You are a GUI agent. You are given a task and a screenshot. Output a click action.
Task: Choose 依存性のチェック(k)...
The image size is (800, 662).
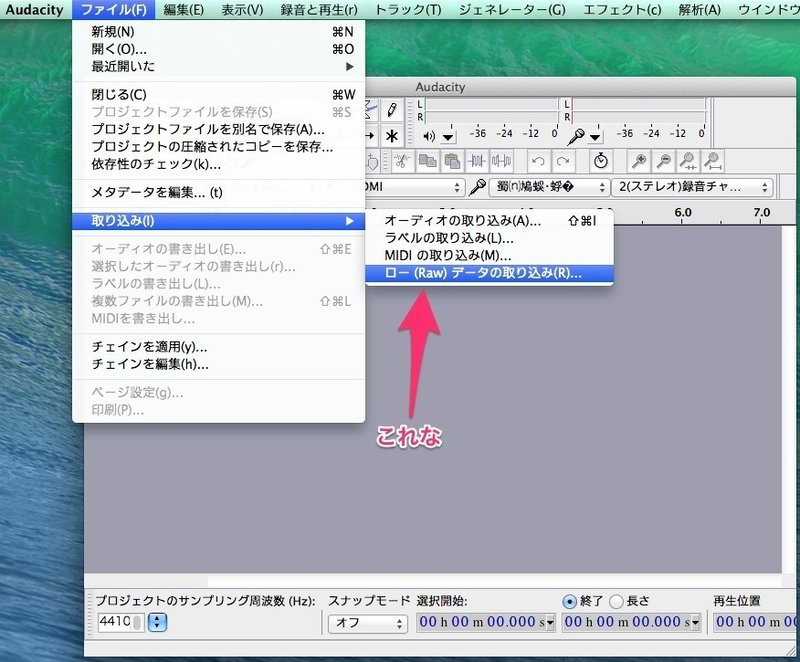219,164
